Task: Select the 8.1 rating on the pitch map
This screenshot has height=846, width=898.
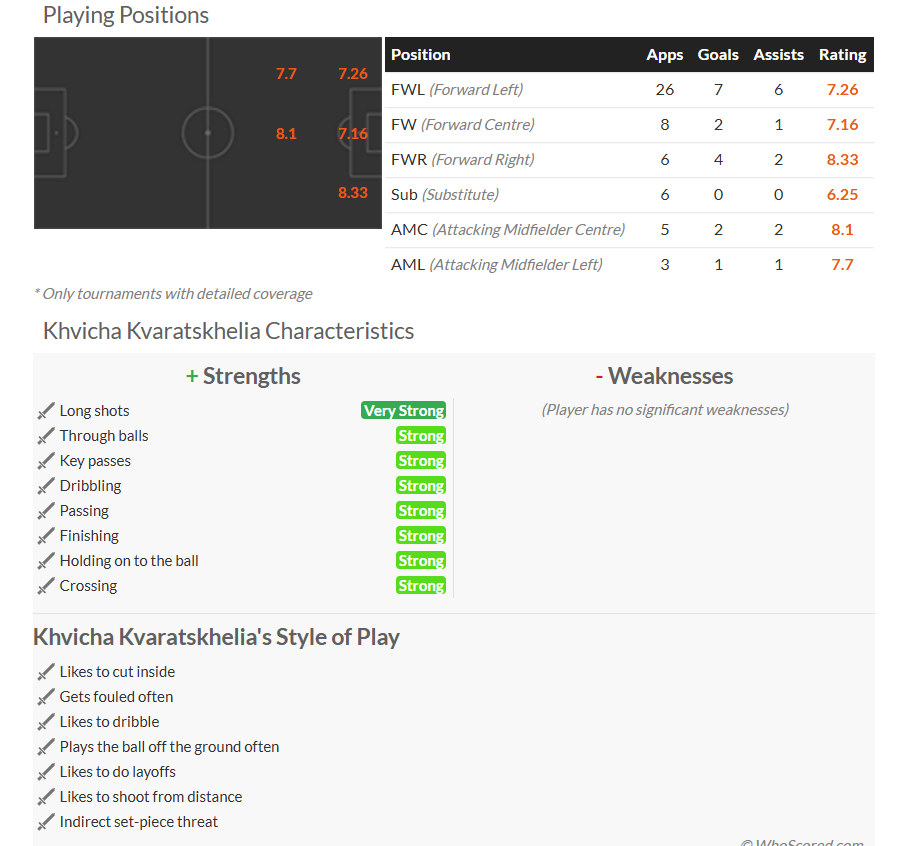Action: [x=286, y=133]
